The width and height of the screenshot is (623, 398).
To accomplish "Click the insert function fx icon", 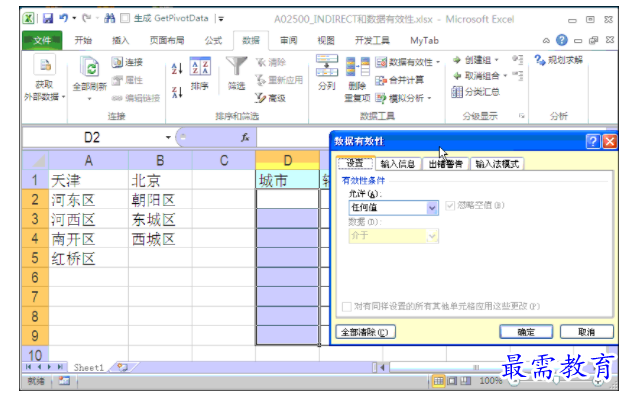I will [245, 137].
